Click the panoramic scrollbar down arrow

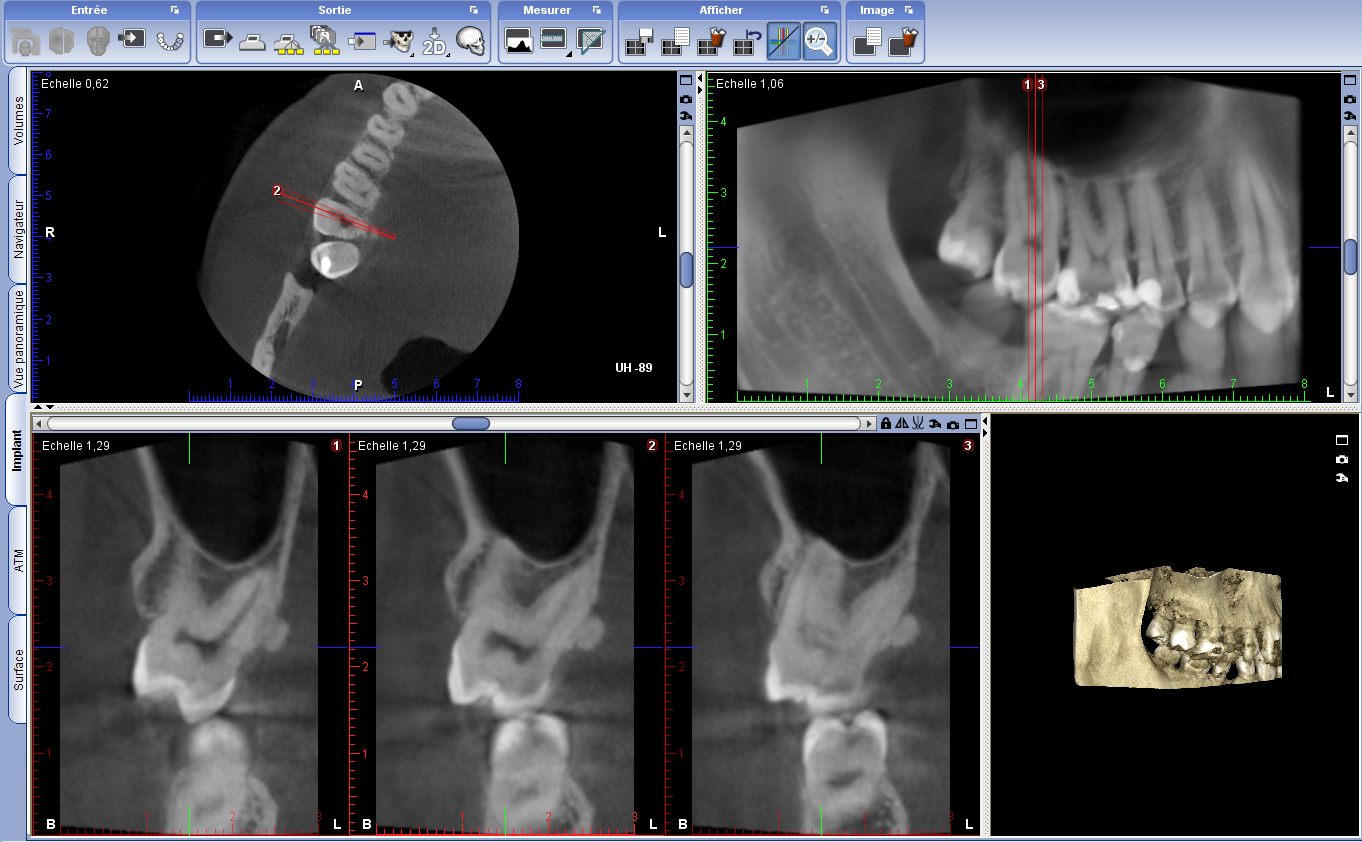1350,396
